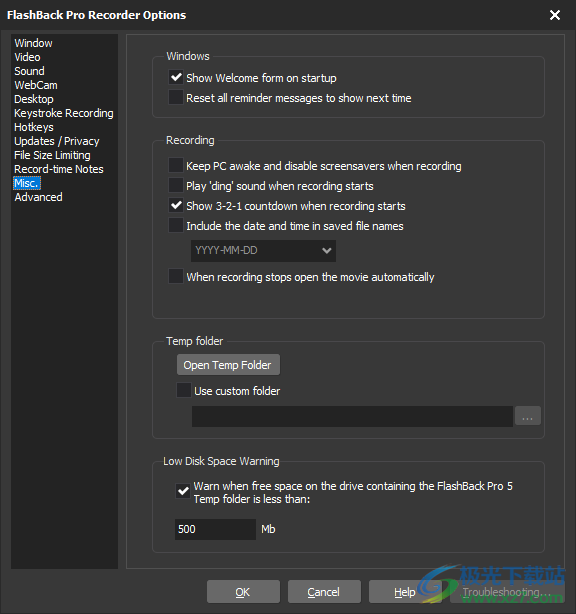
Task: Close the Recorder Options dialog
Action: (x=555, y=15)
